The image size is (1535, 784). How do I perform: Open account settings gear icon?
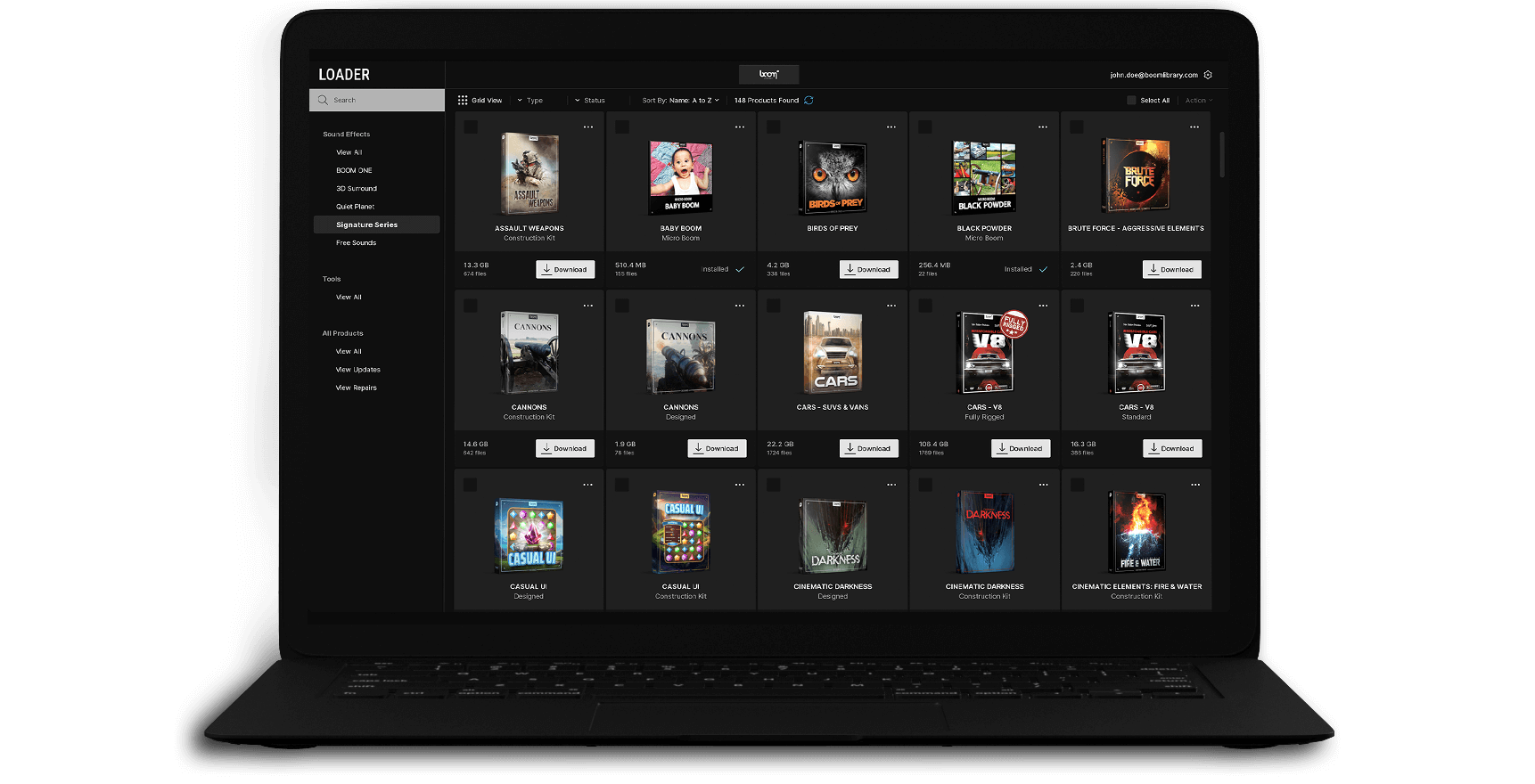[x=1208, y=75]
